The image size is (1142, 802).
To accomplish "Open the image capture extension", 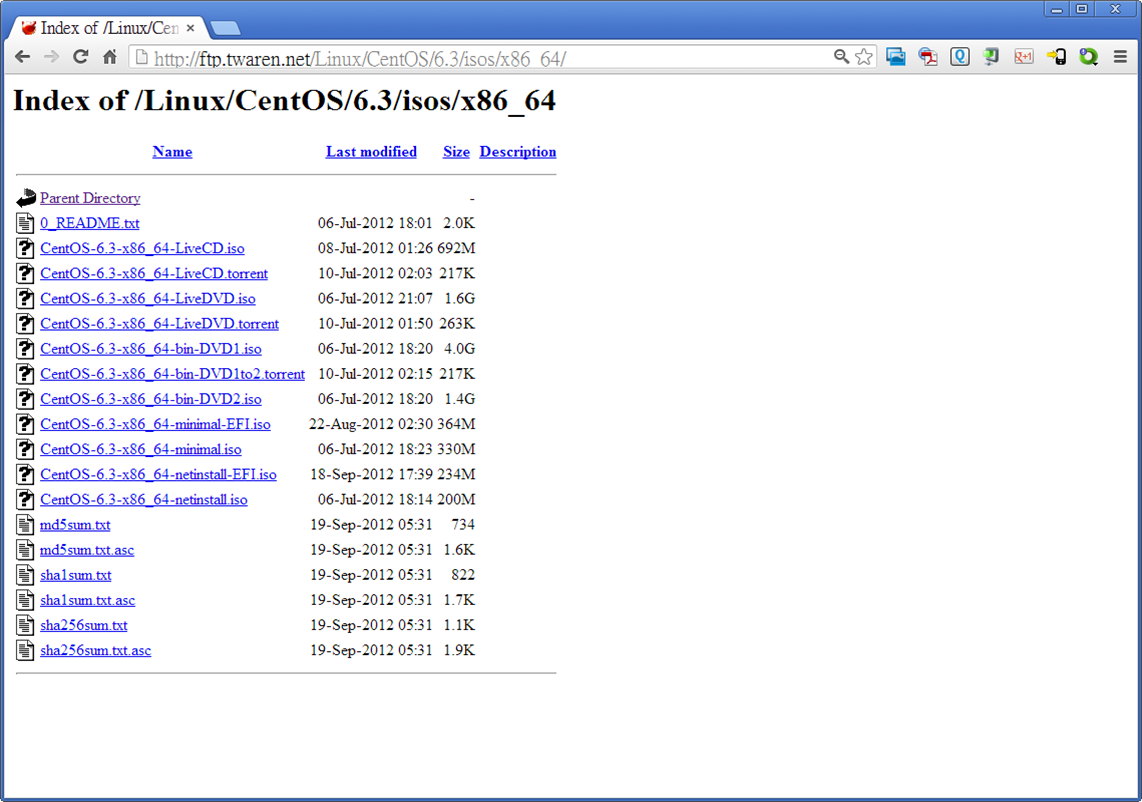I will (x=895, y=57).
